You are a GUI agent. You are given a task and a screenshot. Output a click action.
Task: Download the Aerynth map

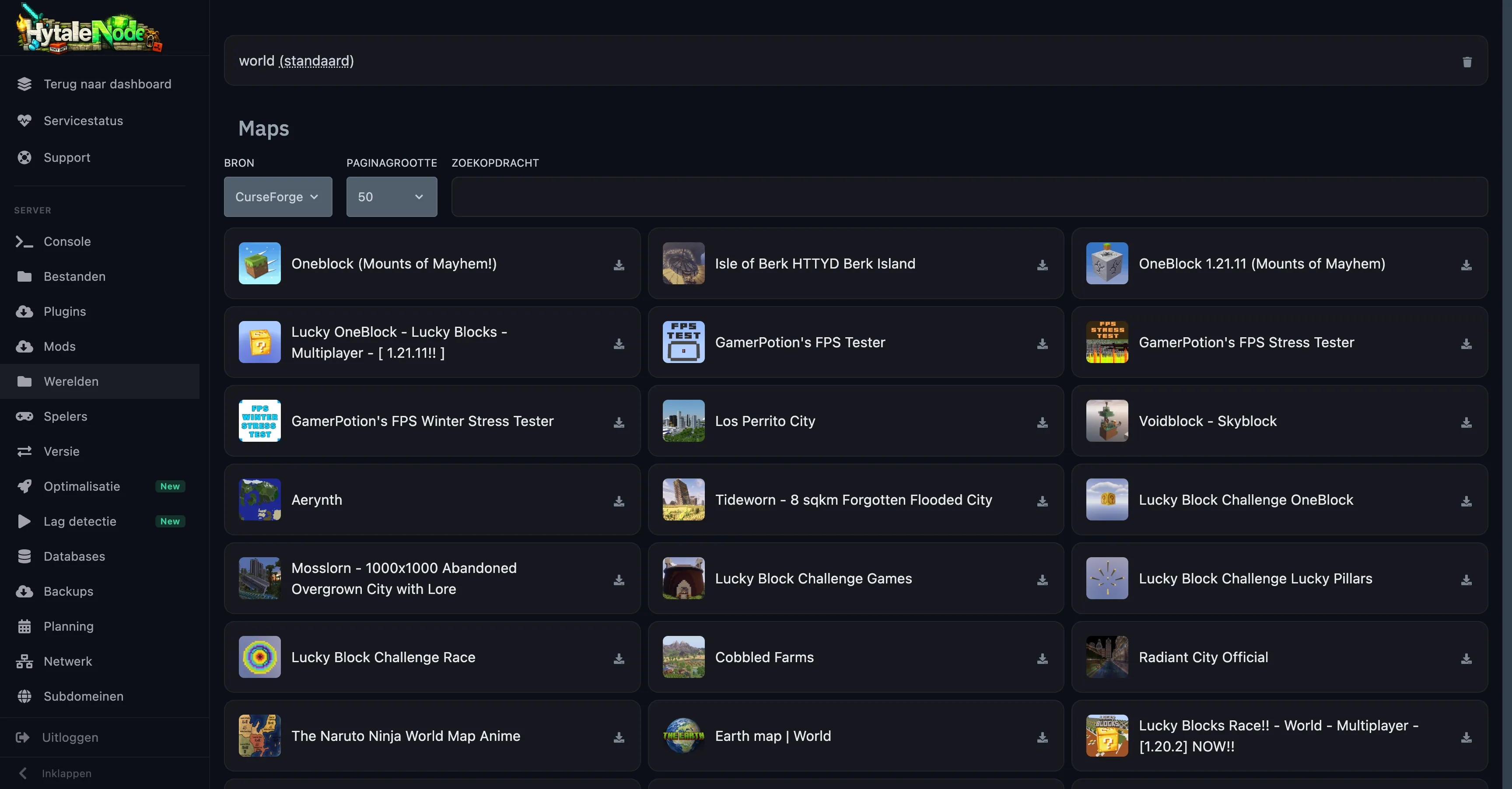point(619,501)
